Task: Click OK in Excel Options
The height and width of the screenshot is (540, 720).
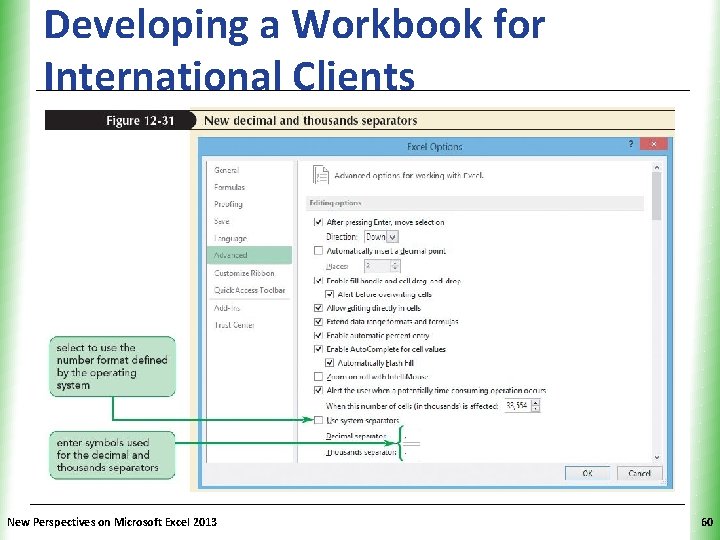Action: 587,473
